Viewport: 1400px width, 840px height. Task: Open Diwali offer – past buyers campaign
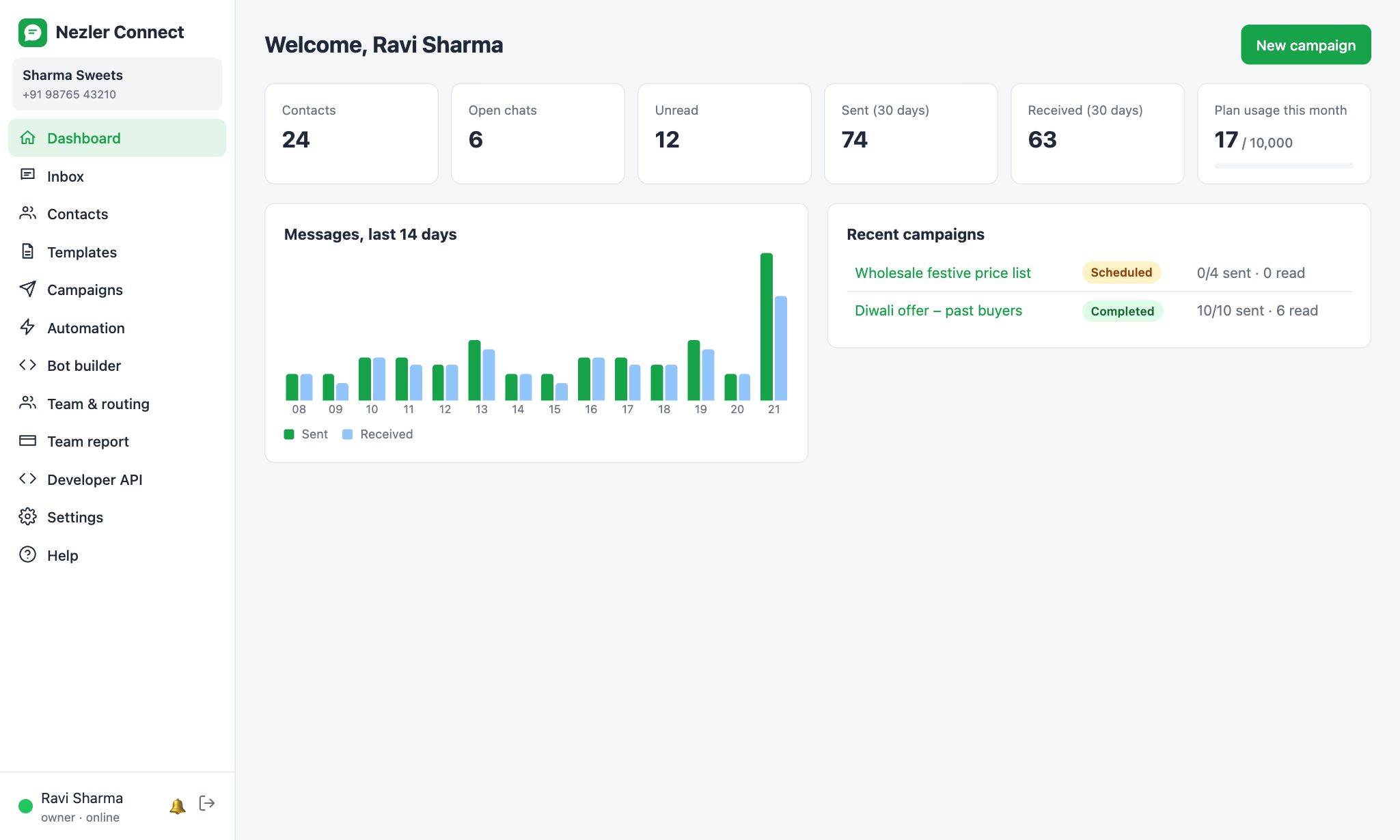click(938, 310)
